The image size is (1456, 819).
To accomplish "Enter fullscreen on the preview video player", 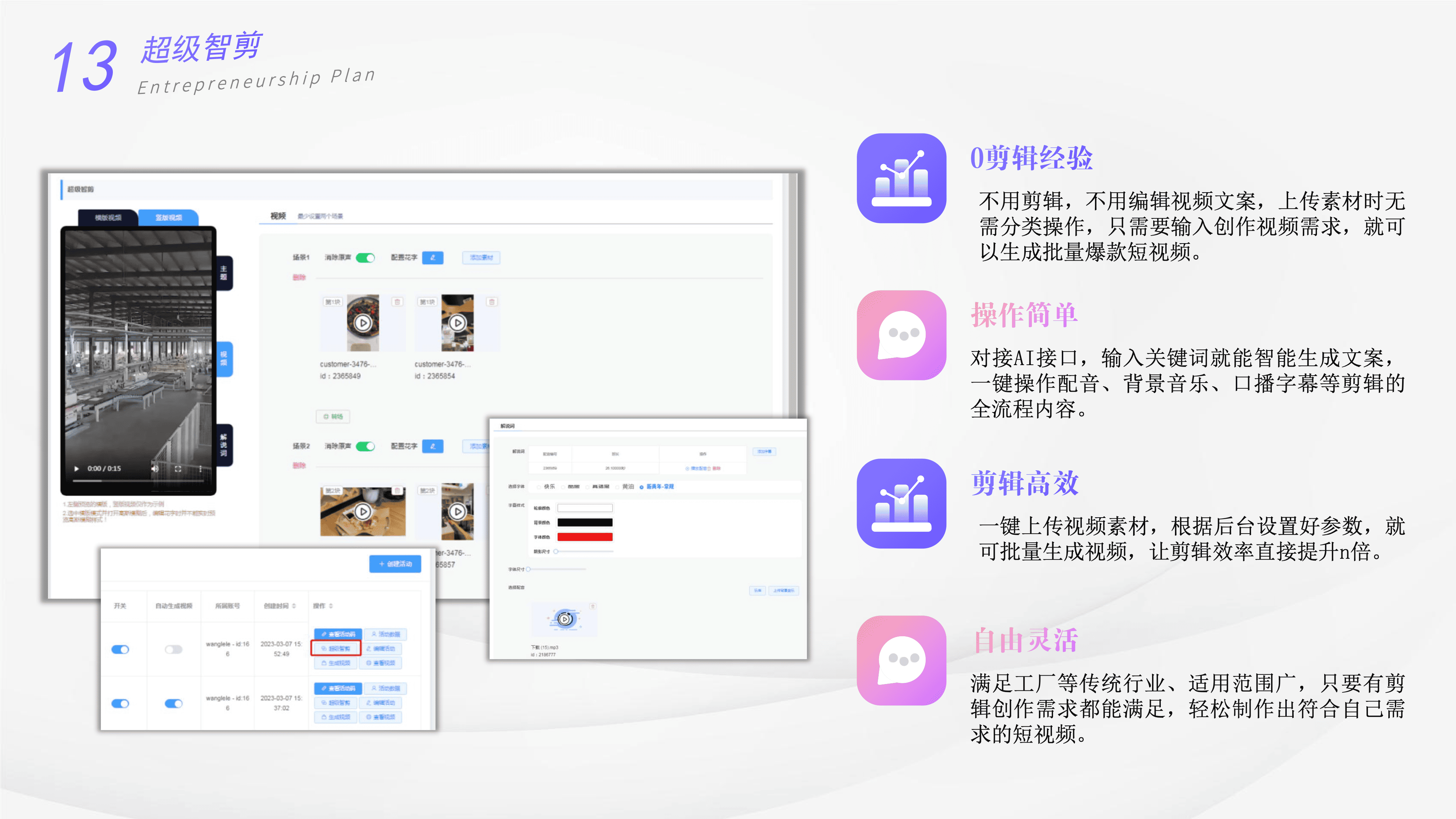I will (178, 468).
